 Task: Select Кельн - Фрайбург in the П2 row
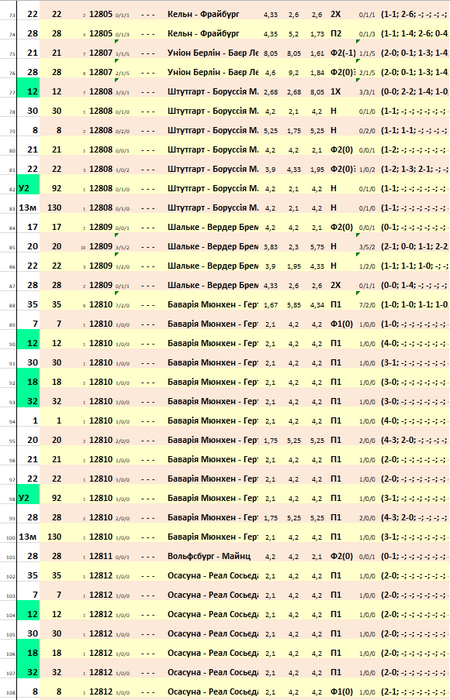203,33
